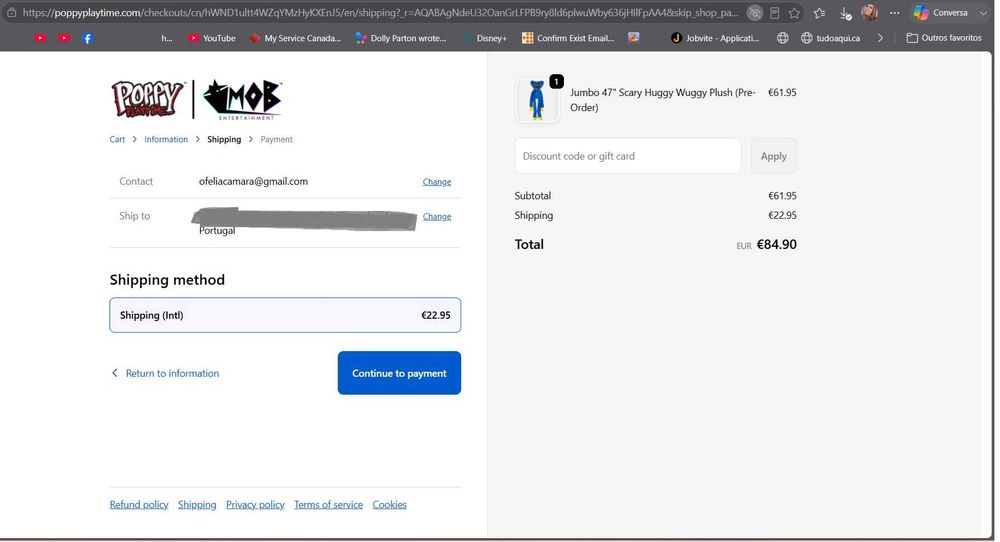This screenshot has width=1000, height=542.
Task: Click the MOB Entertainment logo
Action: 242,99
